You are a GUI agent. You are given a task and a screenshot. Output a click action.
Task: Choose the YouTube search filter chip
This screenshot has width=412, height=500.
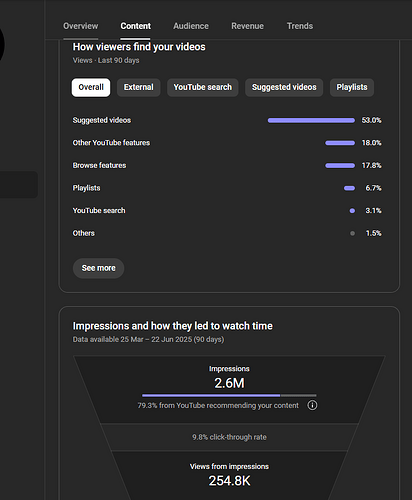[x=203, y=87]
